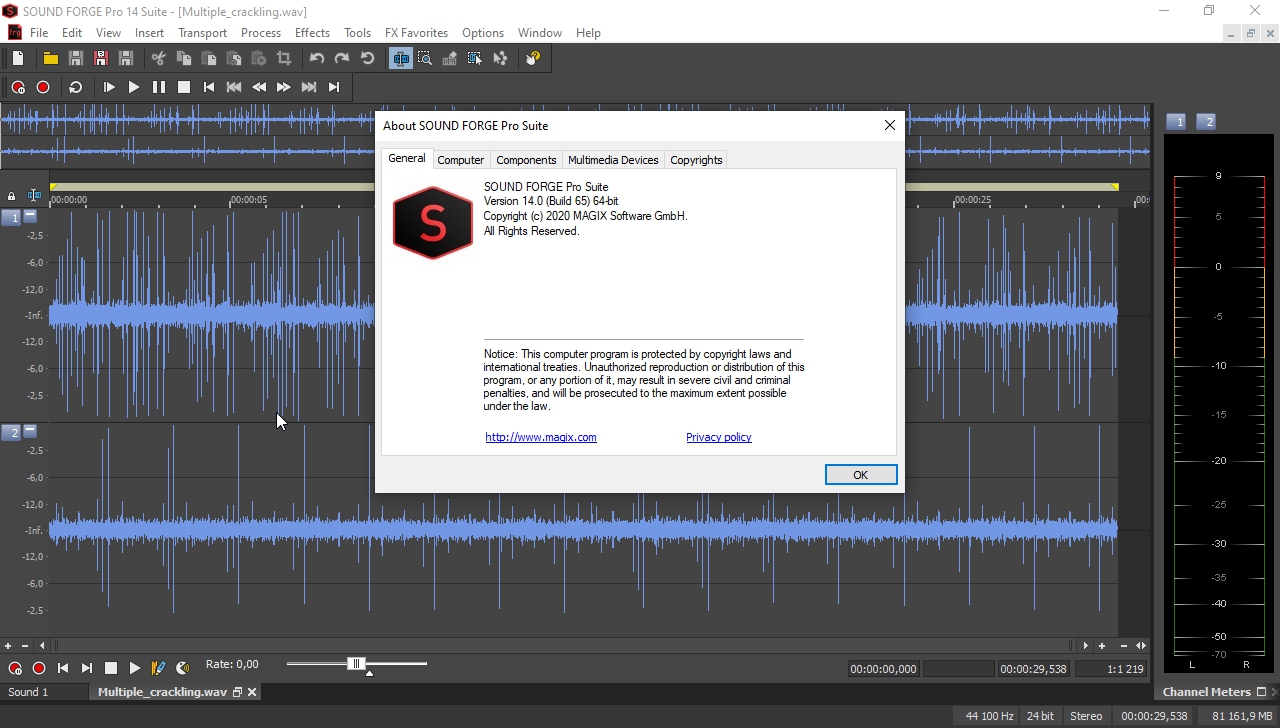Click the 44 100 Hz status bar entry
Screen dimensions: 1280x728
(x=989, y=716)
